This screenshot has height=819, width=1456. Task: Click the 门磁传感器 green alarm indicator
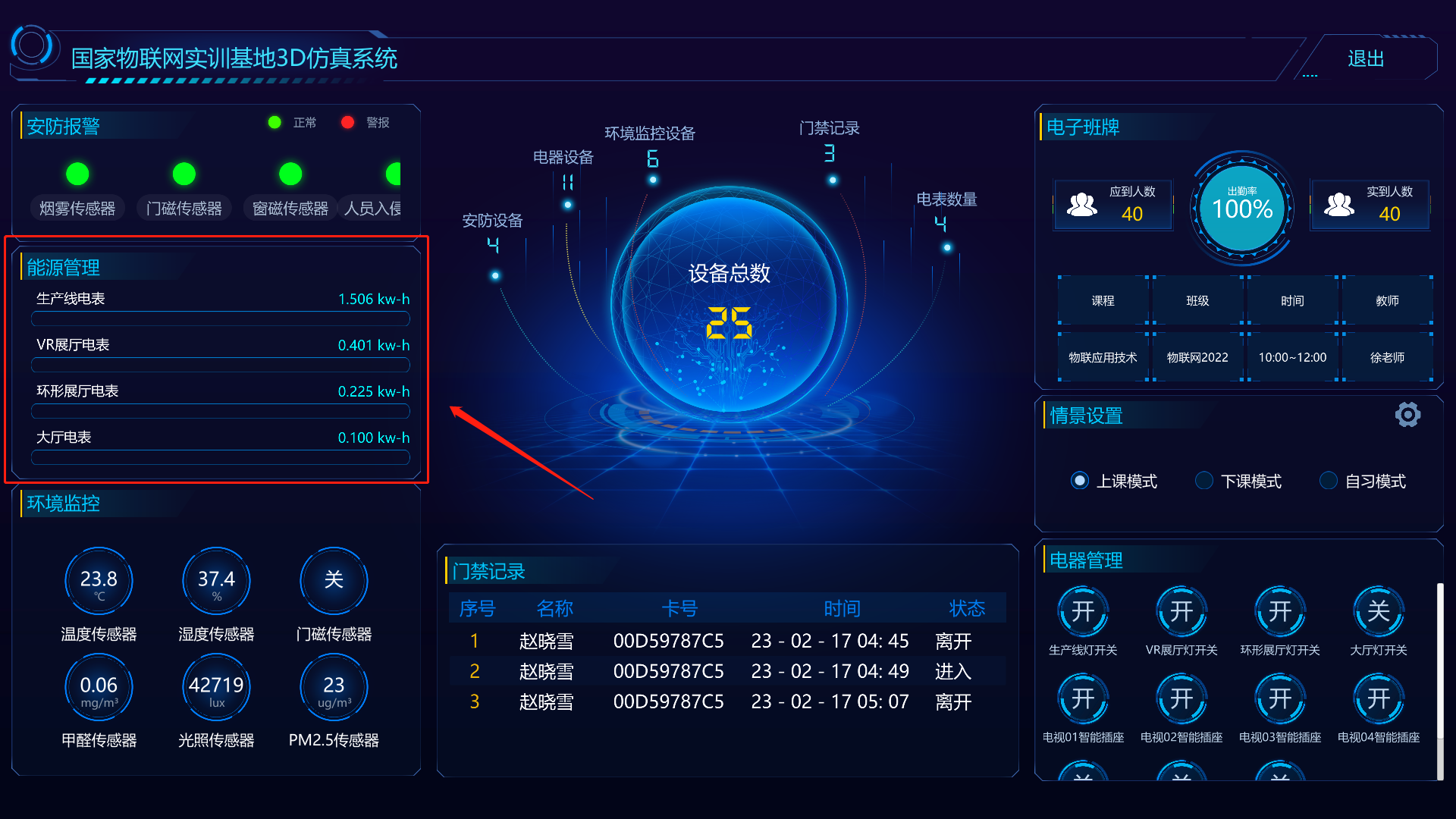[184, 174]
